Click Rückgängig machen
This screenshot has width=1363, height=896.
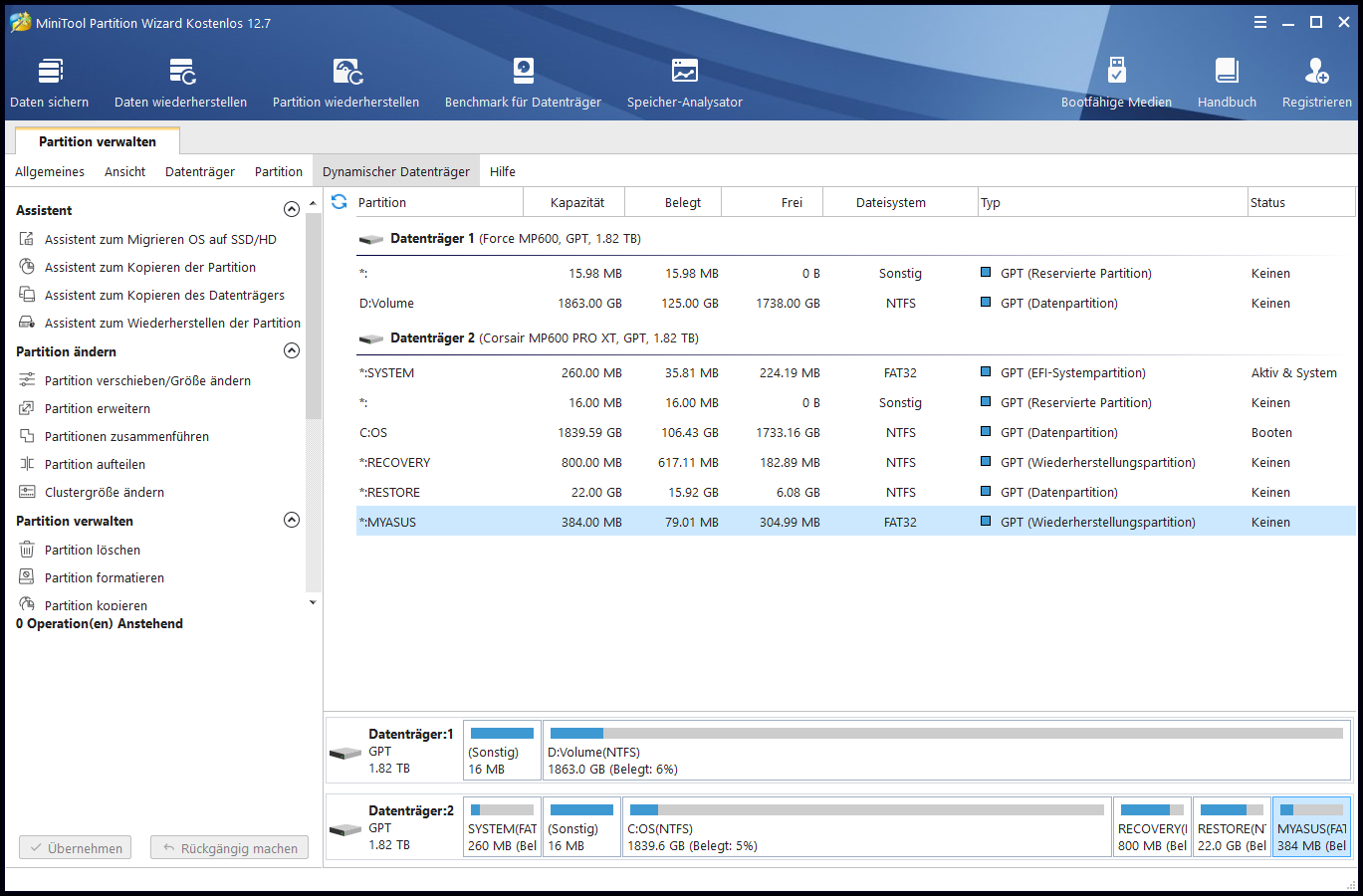click(x=229, y=847)
